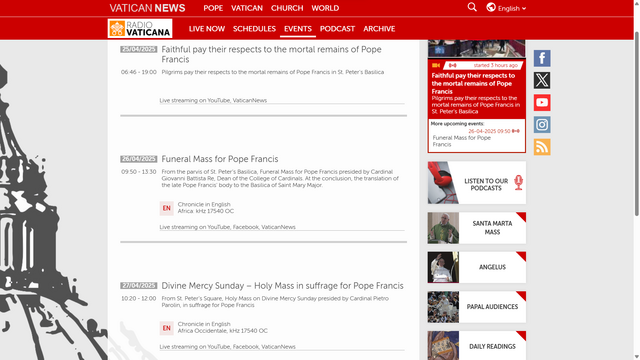Image resolution: width=640 pixels, height=360 pixels.
Task: Click the video camera icon in live panel
Action: point(436,65)
